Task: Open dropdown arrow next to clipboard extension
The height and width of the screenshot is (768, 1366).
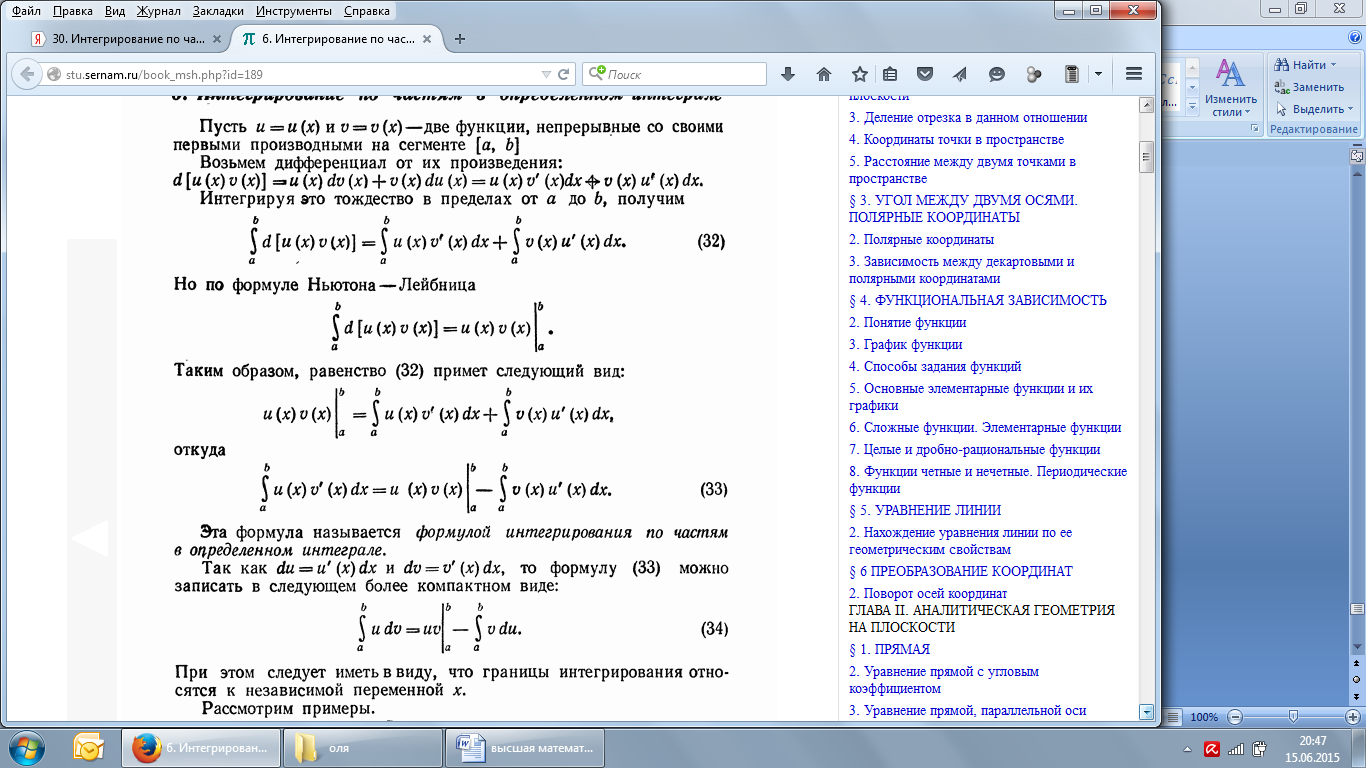Action: [x=1097, y=74]
